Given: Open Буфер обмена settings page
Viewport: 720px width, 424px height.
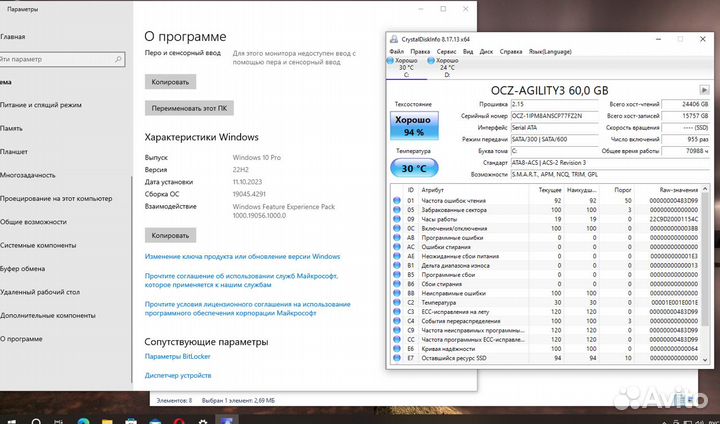Looking at the screenshot, I should [22, 269].
